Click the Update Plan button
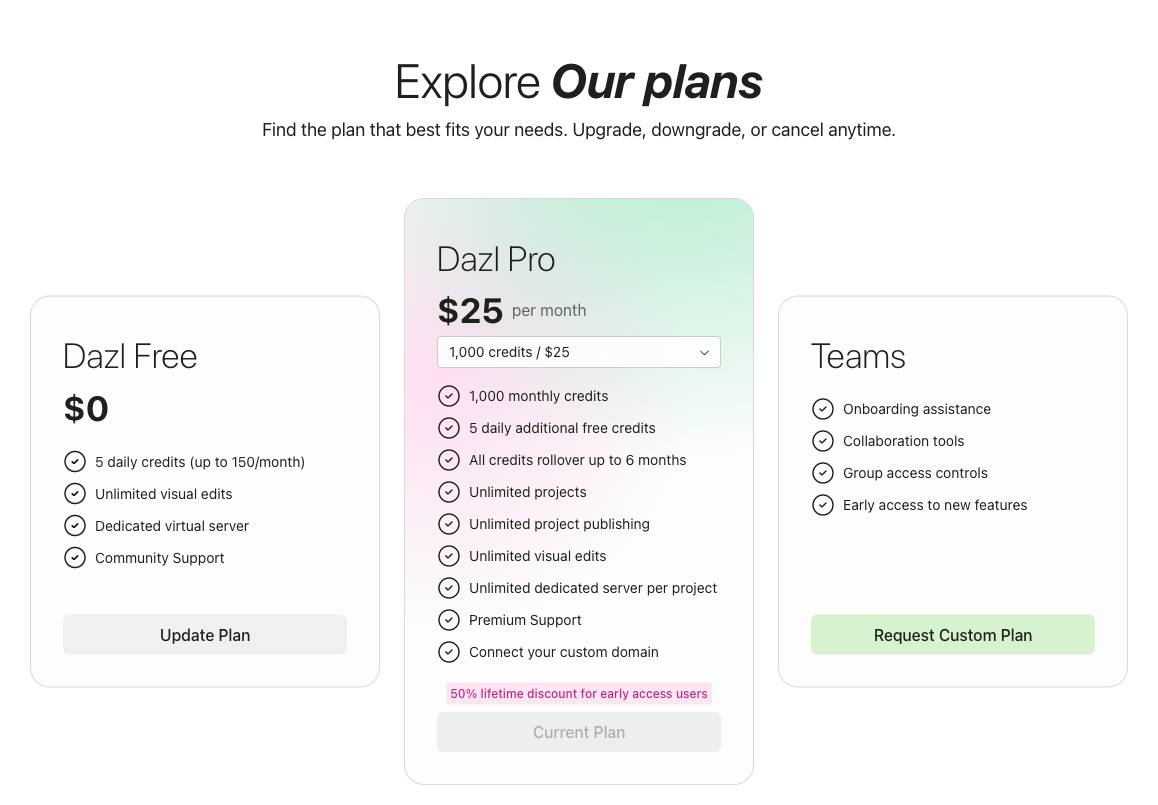This screenshot has height=805, width=1158. tap(204, 634)
